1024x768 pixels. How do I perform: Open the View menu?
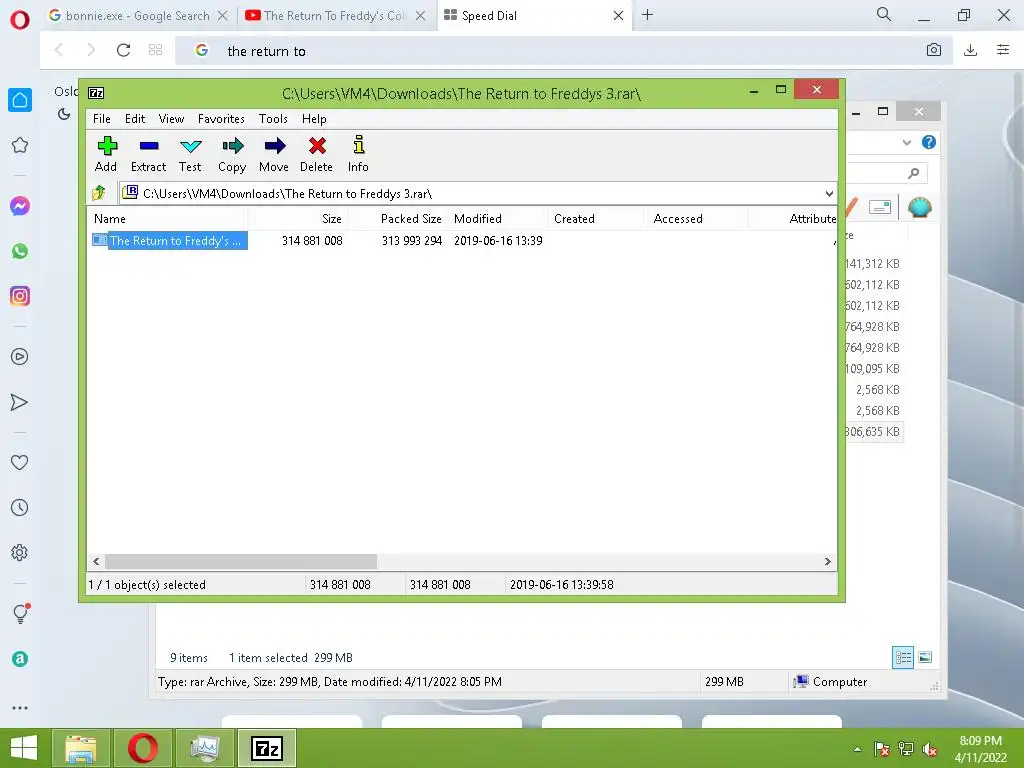(x=171, y=119)
